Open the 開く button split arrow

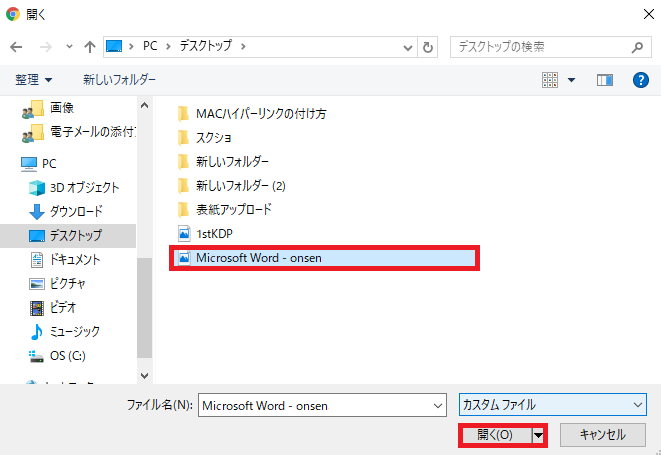click(x=538, y=435)
